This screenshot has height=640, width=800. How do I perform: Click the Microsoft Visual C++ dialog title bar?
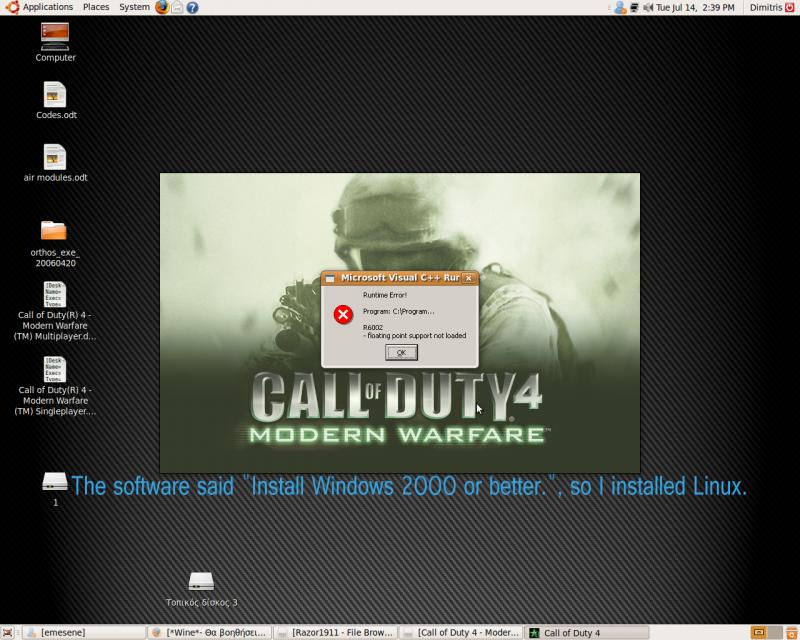pos(399,278)
